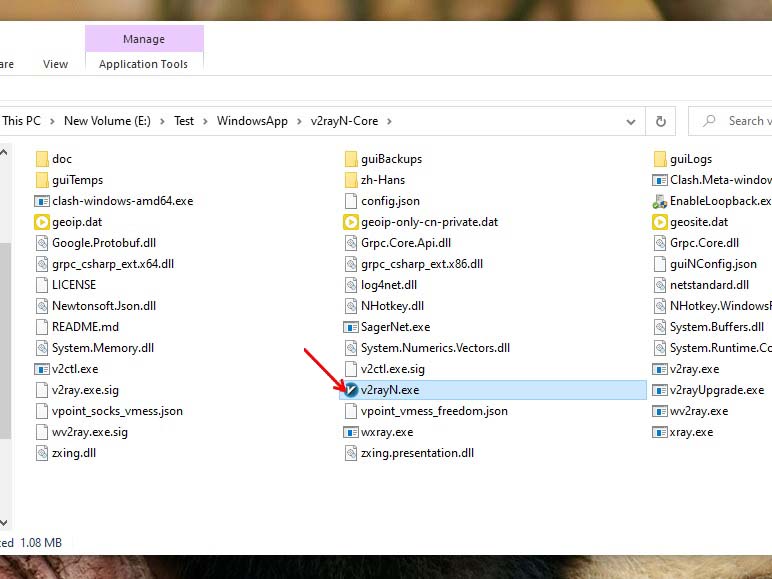
Task: Select the v2rayN.exe application icon
Action: (x=351, y=390)
